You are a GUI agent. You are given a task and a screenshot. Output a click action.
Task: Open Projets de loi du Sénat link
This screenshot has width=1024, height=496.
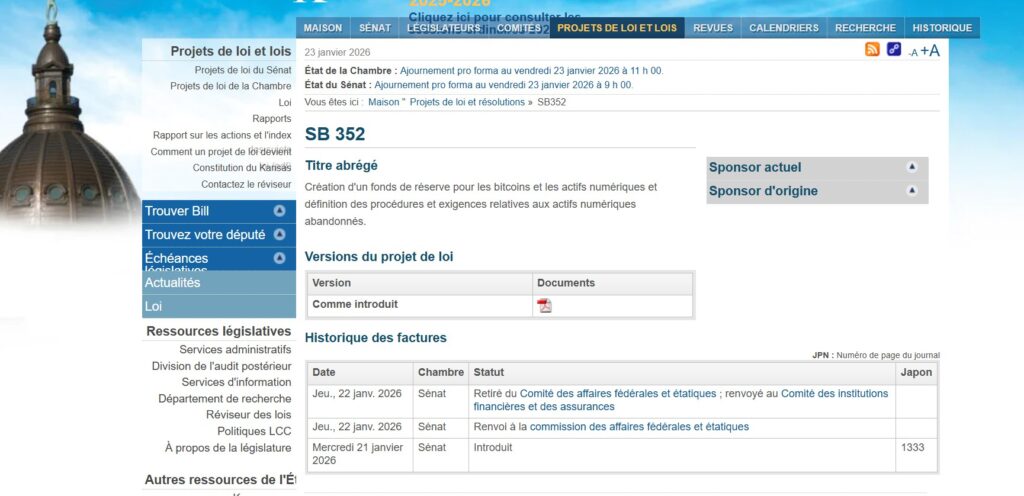(x=243, y=70)
